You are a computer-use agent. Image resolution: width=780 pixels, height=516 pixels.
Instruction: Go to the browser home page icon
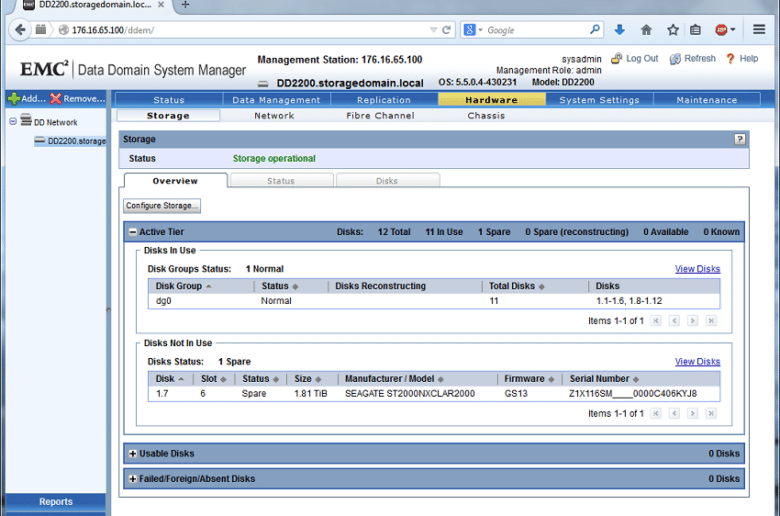click(646, 30)
